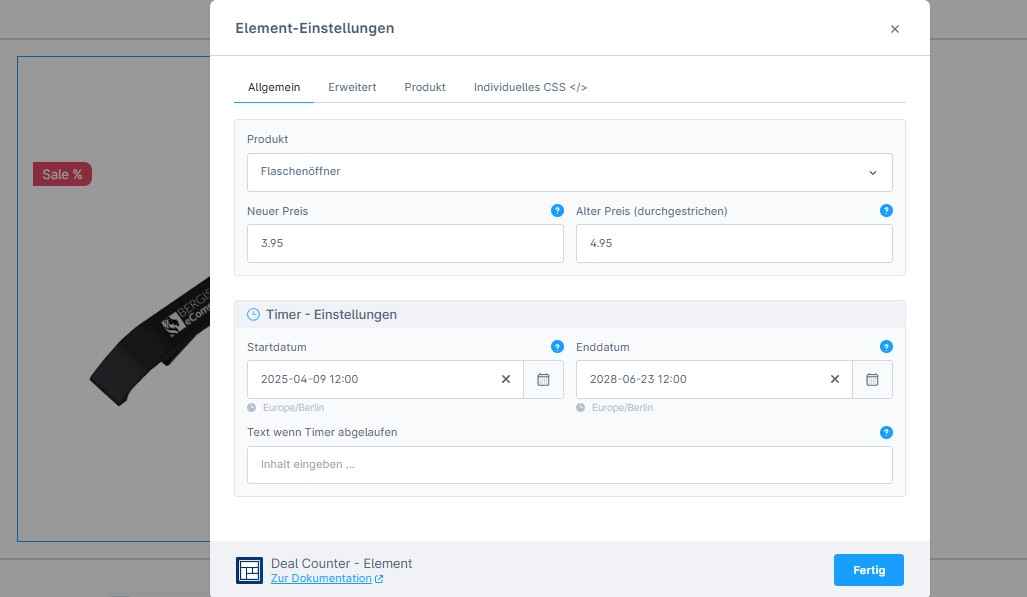Select the Individuelles CSS tab

pyautogui.click(x=530, y=88)
